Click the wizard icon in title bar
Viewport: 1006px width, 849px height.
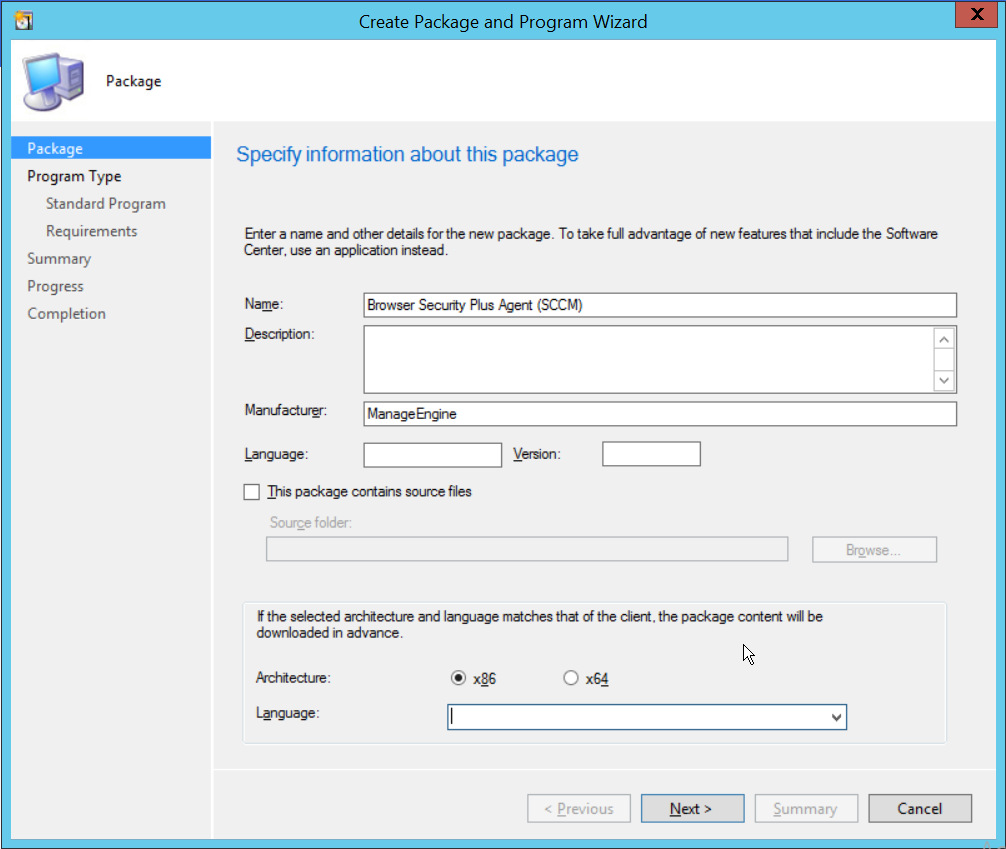click(24, 21)
